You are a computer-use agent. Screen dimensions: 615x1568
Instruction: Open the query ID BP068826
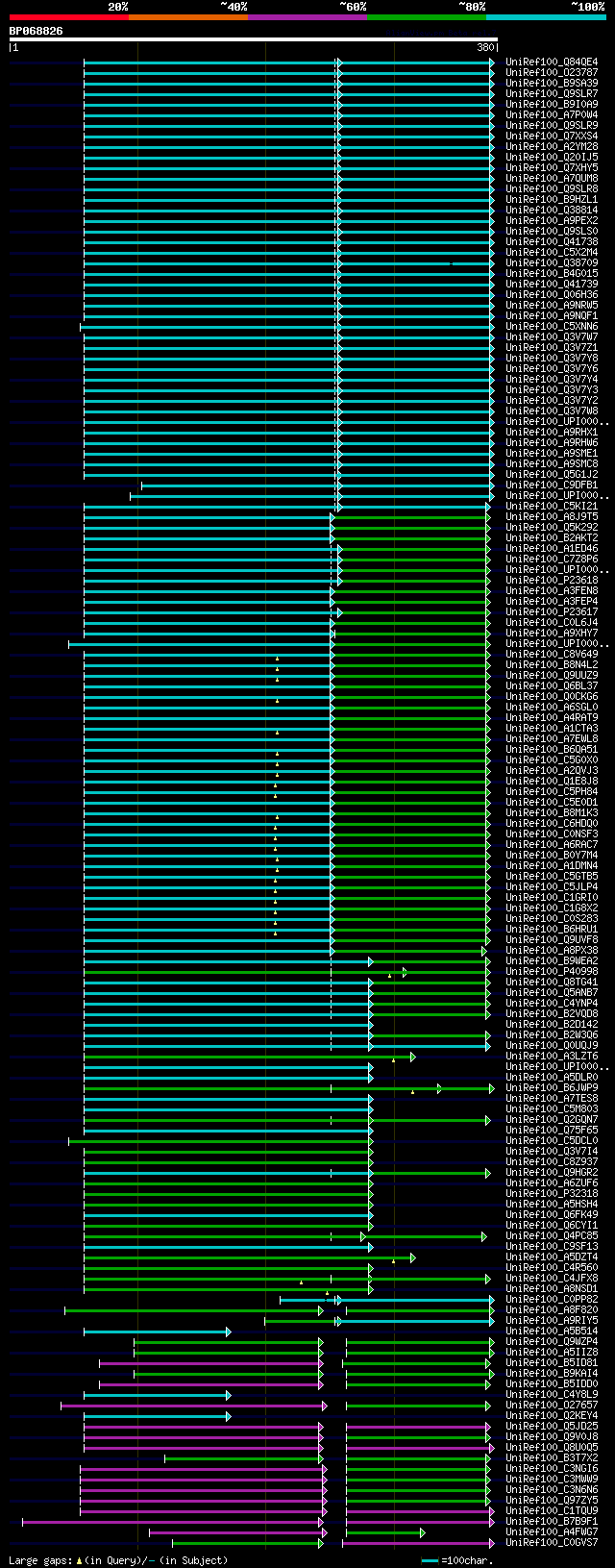tap(37, 31)
